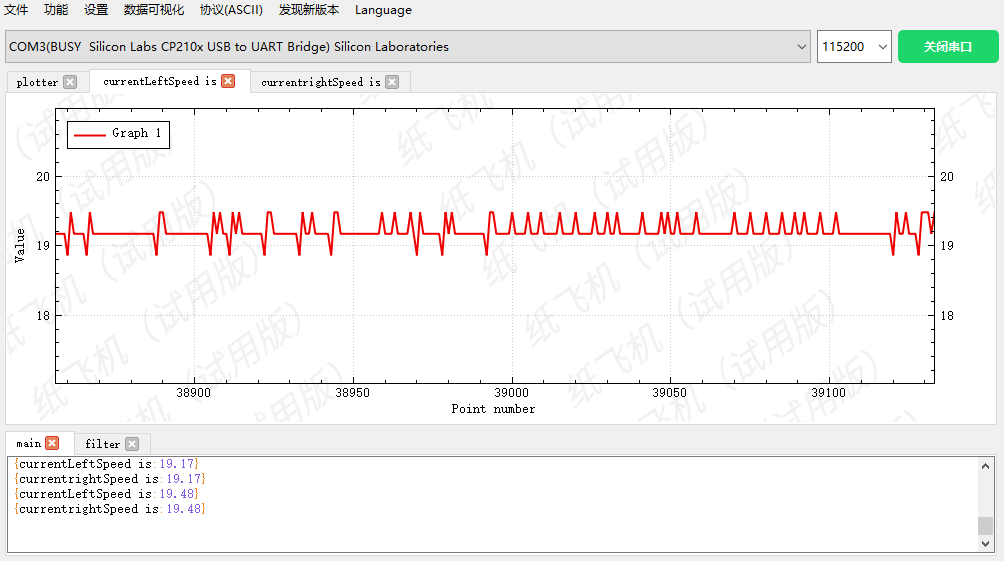The image size is (1004, 561).
Task: Close the currentrightSpeed tab
Action: point(392,82)
